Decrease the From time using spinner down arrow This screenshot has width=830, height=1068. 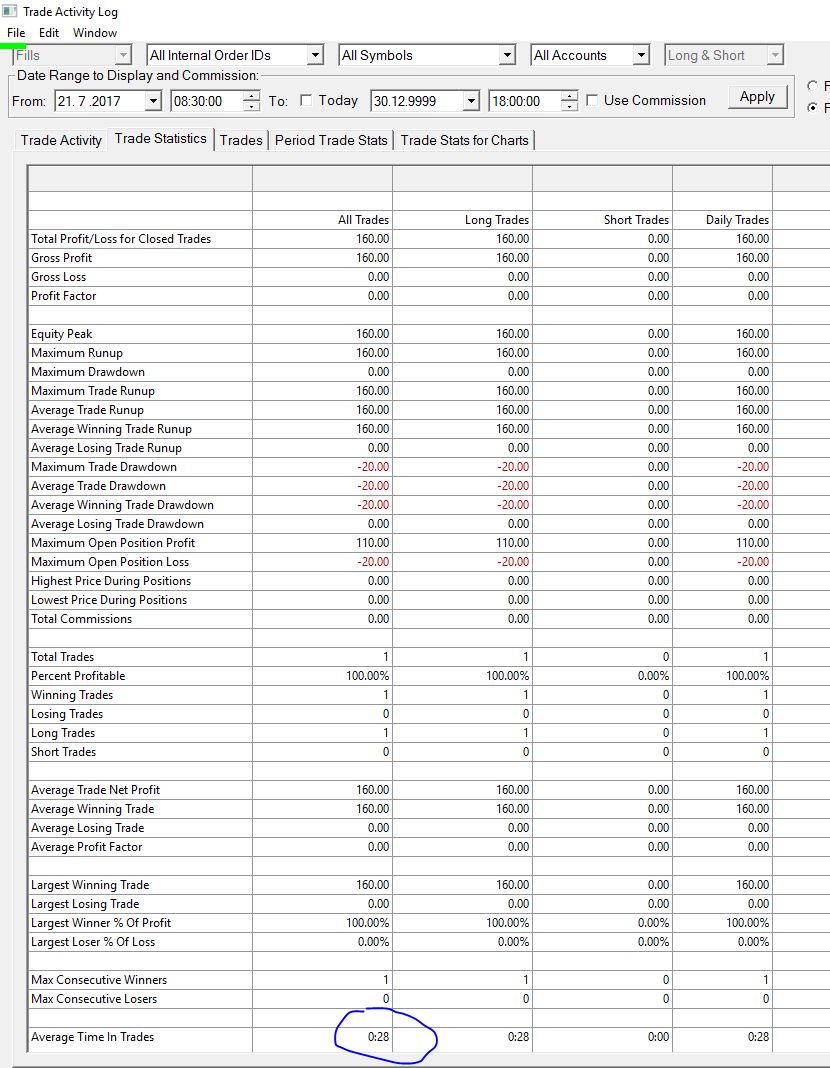pos(251,106)
